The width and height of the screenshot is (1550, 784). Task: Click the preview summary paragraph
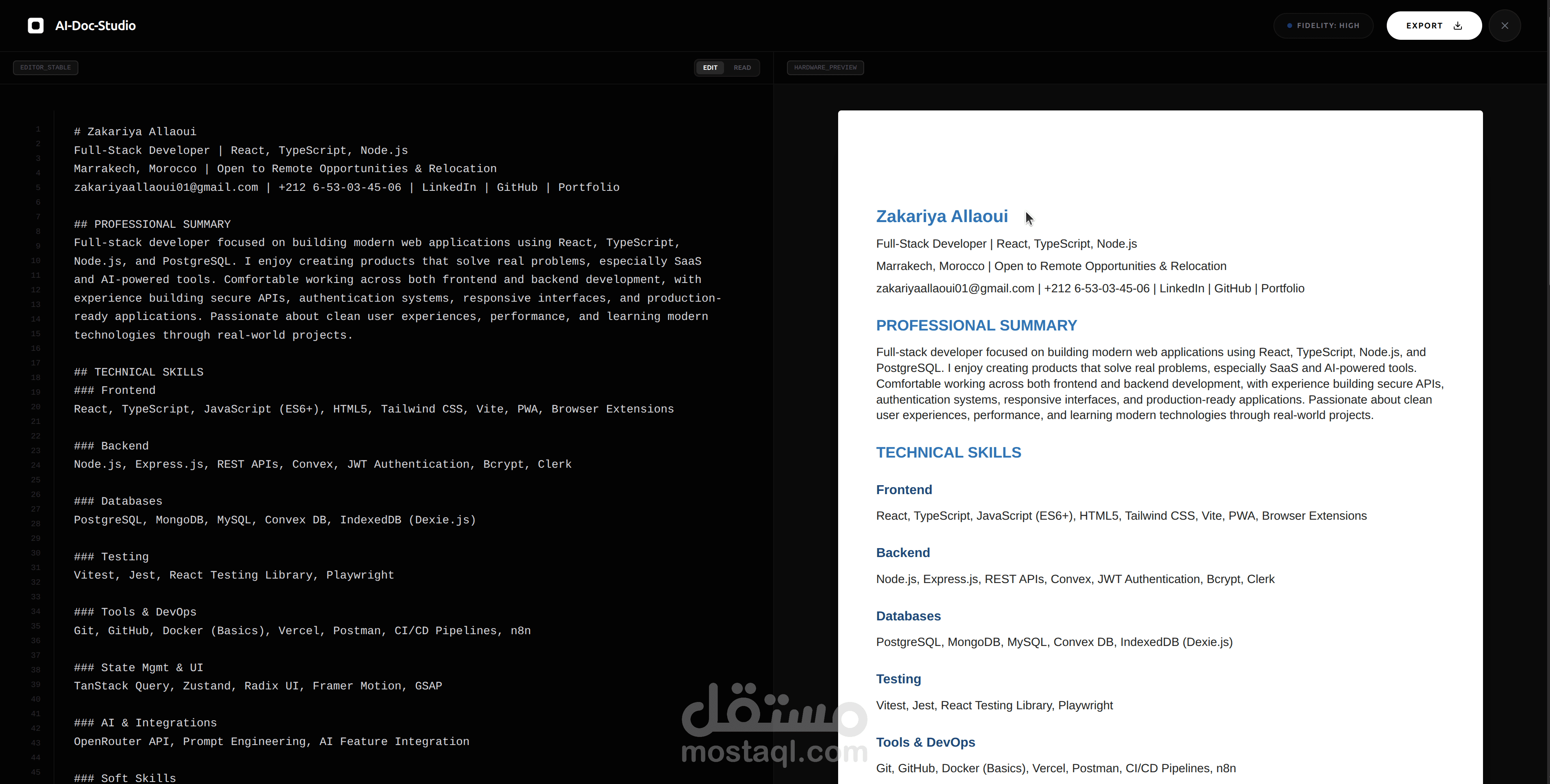[1160, 384]
